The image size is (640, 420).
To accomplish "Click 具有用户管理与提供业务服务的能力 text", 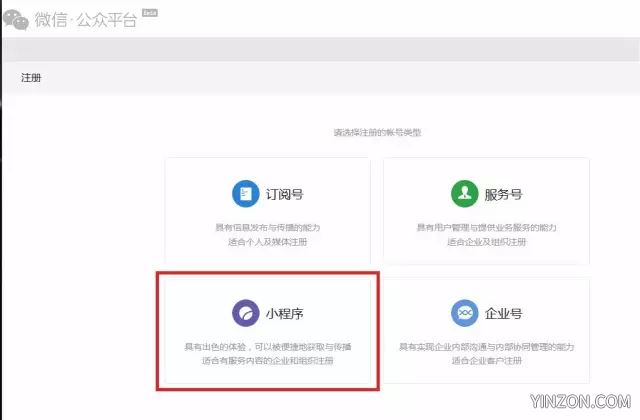I will (x=487, y=227).
